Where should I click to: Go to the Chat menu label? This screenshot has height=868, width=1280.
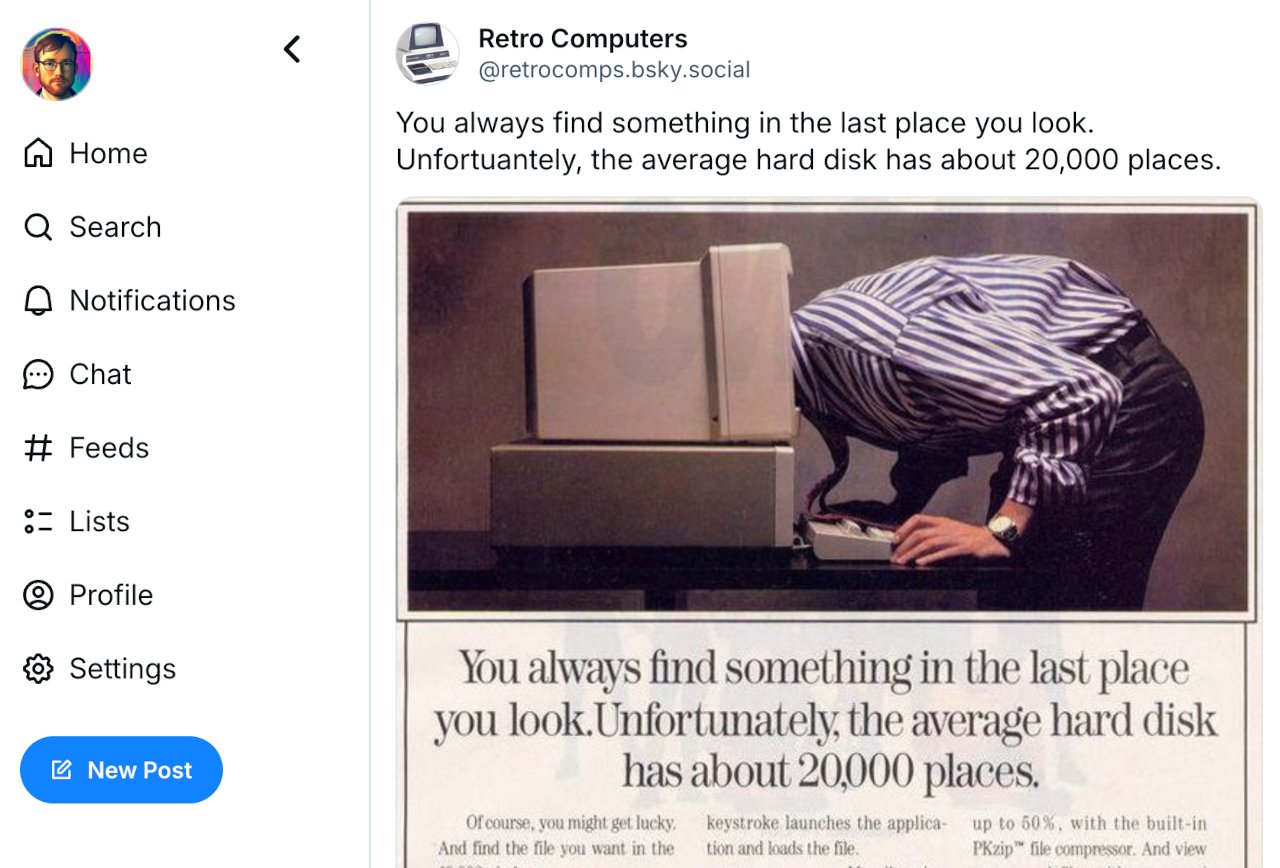(x=100, y=374)
